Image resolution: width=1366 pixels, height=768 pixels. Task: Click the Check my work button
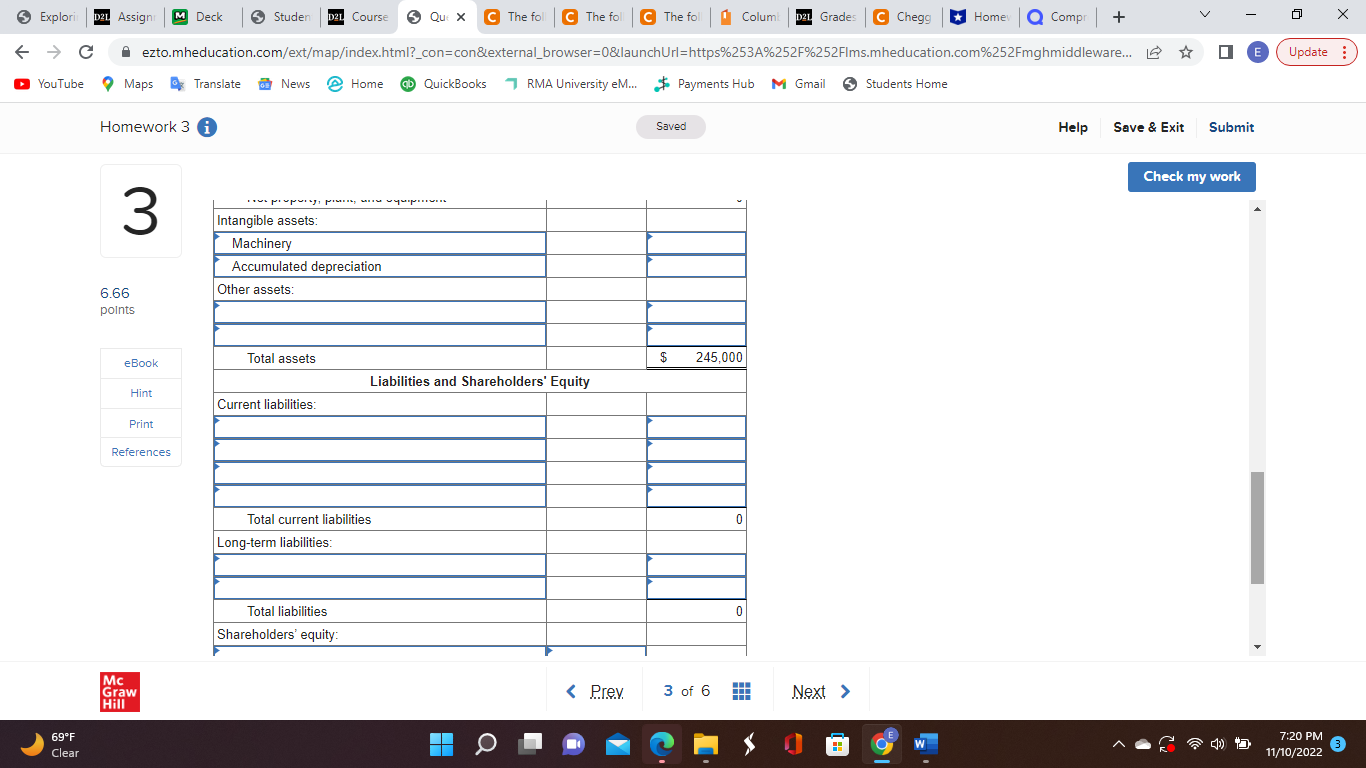pyautogui.click(x=1191, y=176)
